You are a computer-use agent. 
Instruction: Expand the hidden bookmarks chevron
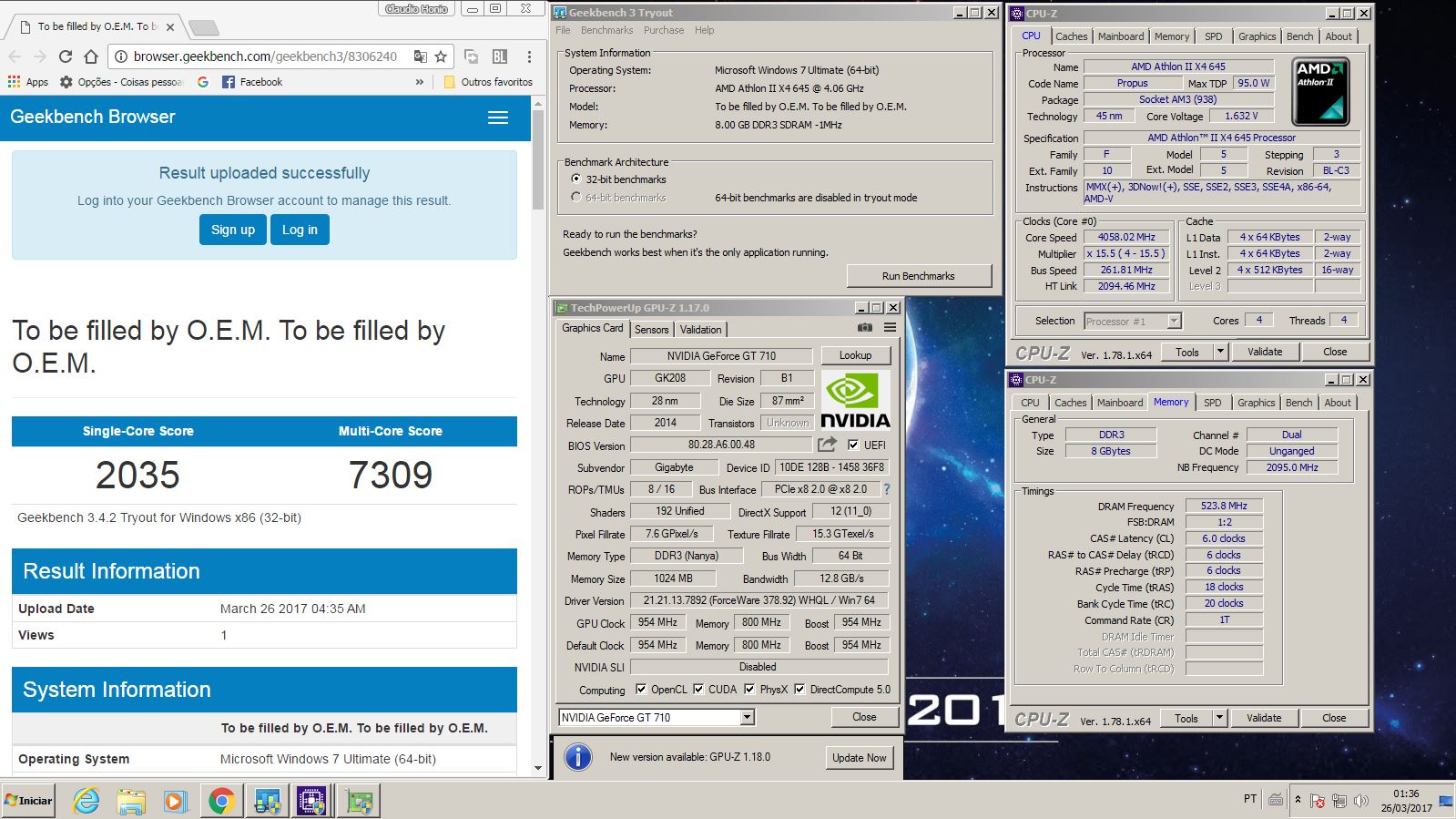(x=420, y=82)
